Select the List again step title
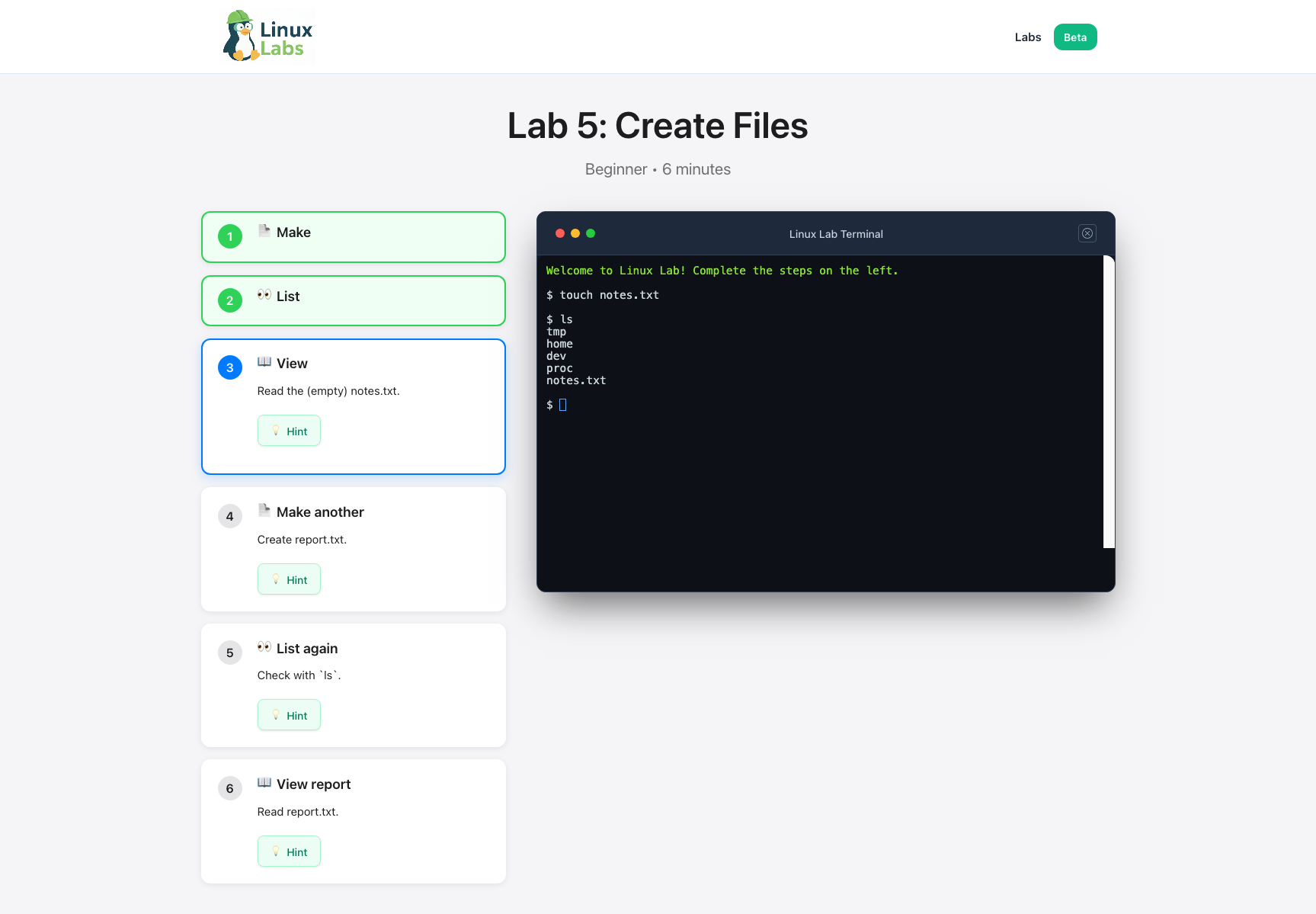 pyautogui.click(x=307, y=649)
